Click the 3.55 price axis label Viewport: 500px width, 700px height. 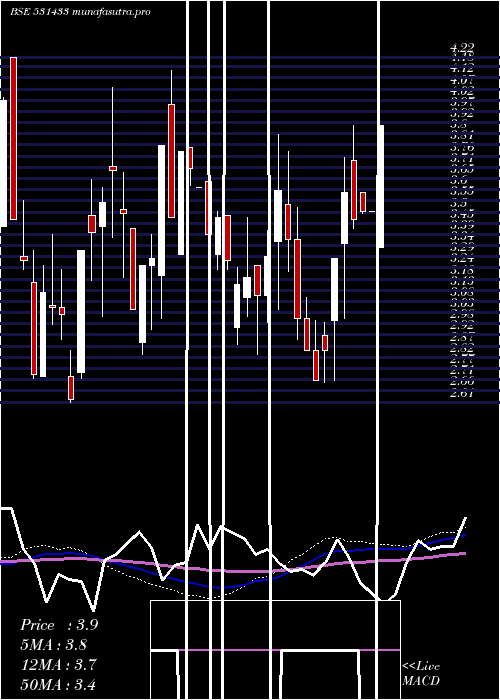click(462, 192)
